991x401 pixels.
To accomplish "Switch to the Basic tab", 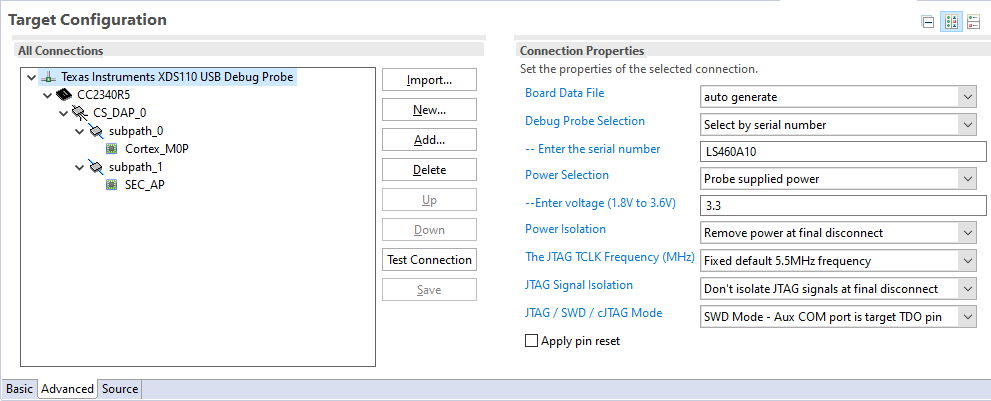I will (x=19, y=389).
